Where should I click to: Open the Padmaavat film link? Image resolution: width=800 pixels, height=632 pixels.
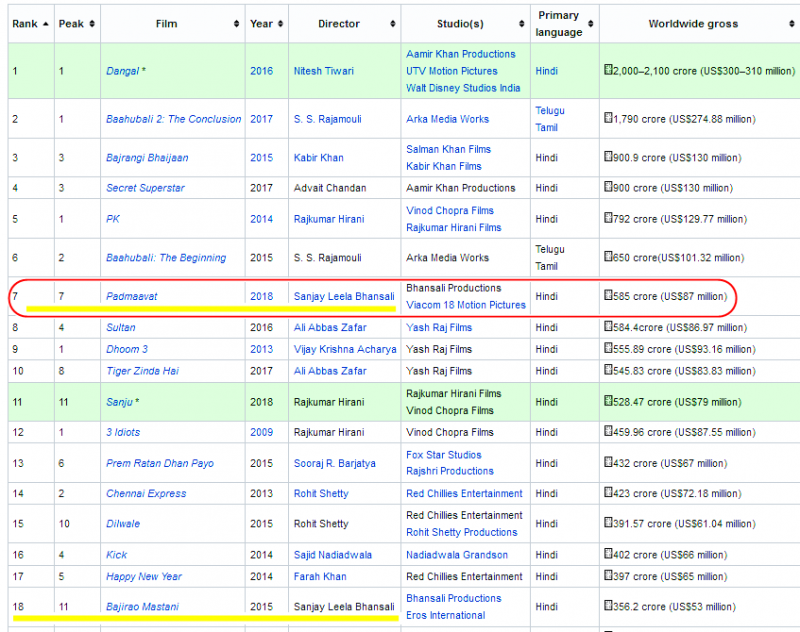pyautogui.click(x=132, y=296)
